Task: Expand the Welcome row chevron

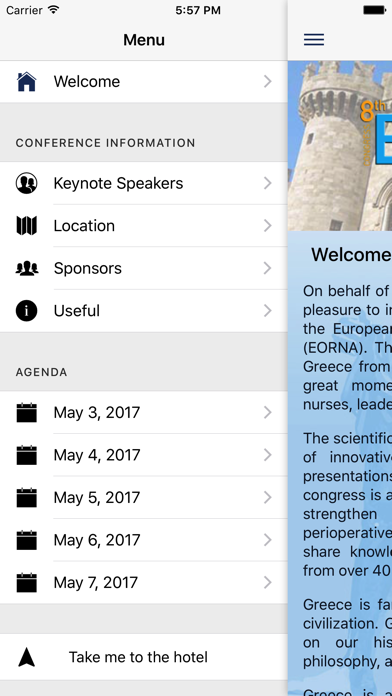Action: pos(267,82)
